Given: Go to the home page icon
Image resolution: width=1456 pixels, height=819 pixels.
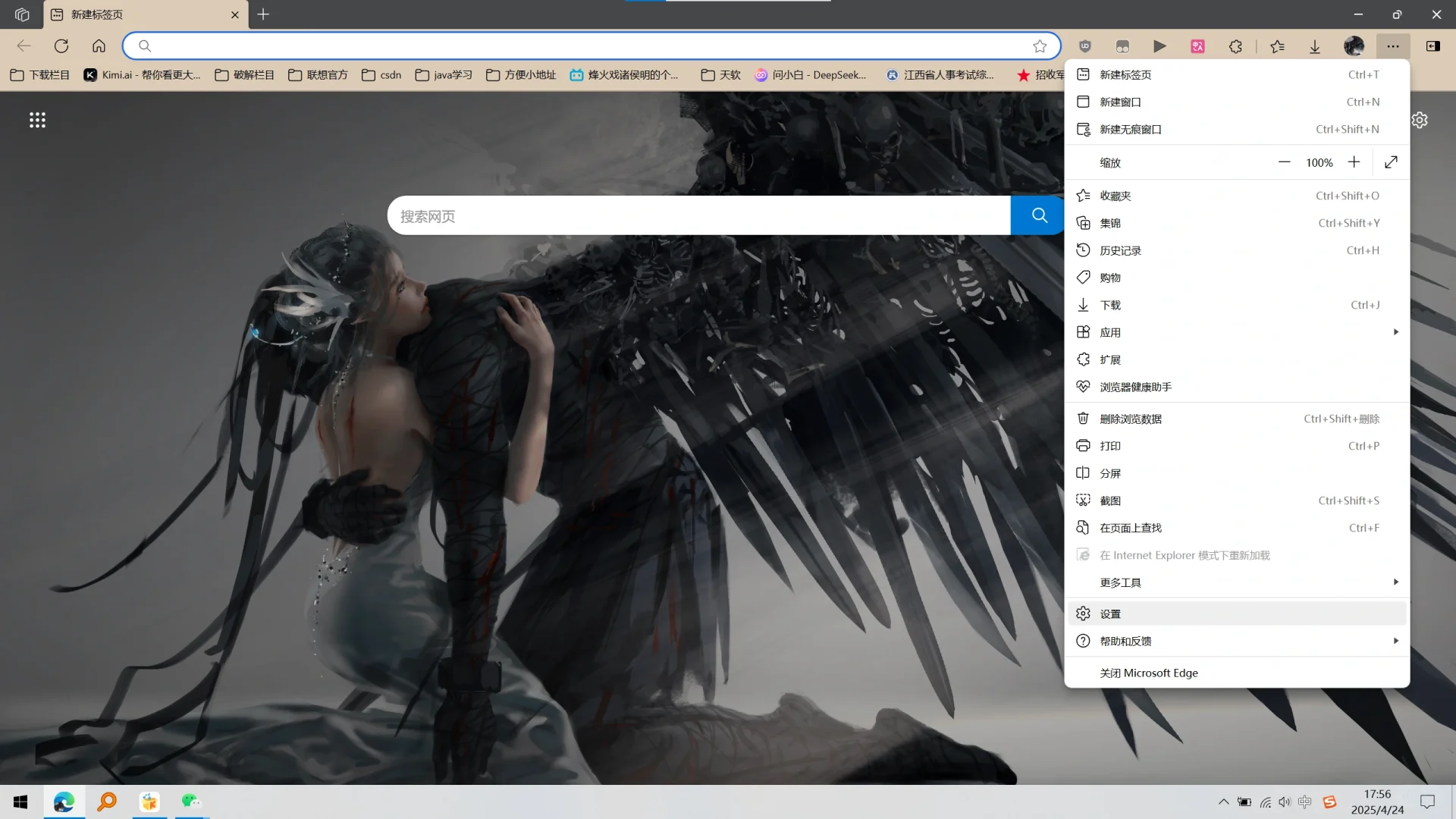Looking at the screenshot, I should 99,46.
